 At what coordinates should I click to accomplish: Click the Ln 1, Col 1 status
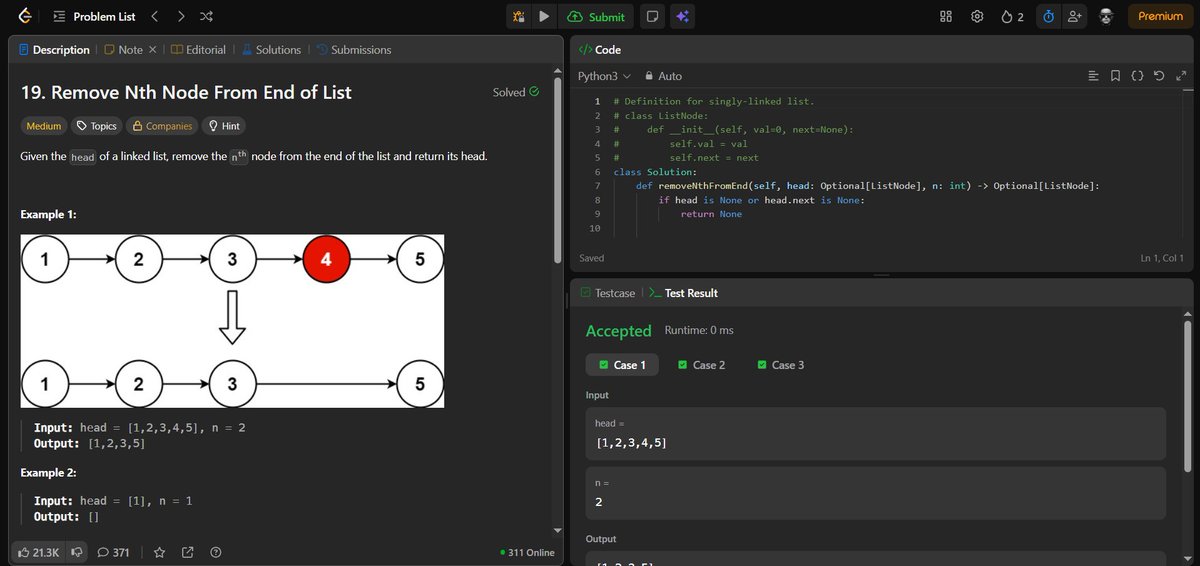pyautogui.click(x=1161, y=258)
